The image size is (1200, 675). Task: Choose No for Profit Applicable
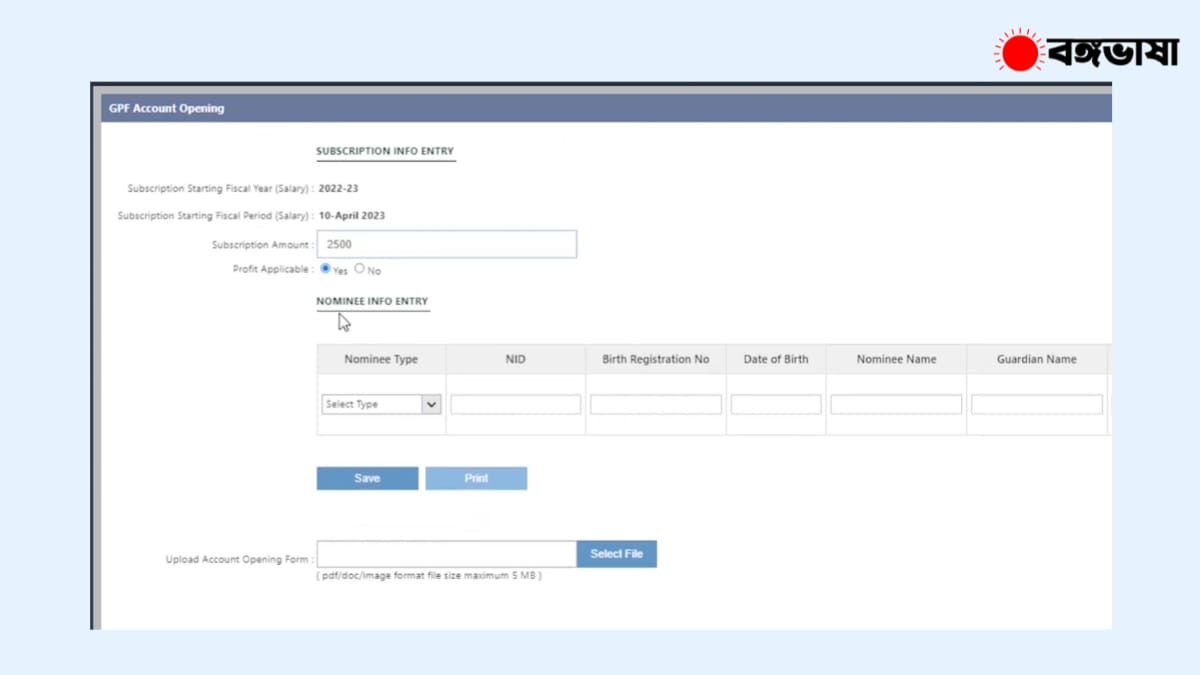360,269
